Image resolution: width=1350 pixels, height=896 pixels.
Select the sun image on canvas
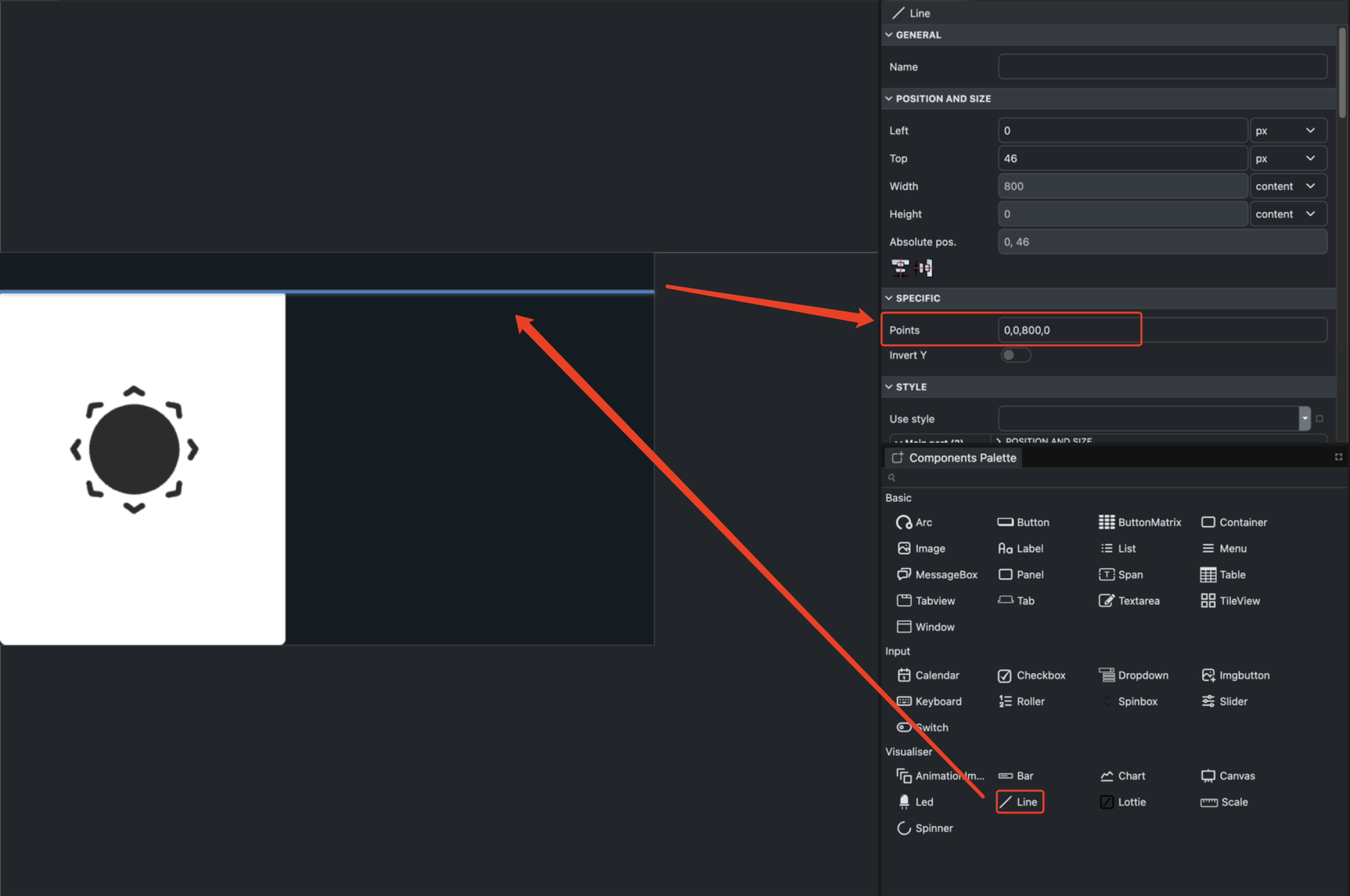(134, 450)
